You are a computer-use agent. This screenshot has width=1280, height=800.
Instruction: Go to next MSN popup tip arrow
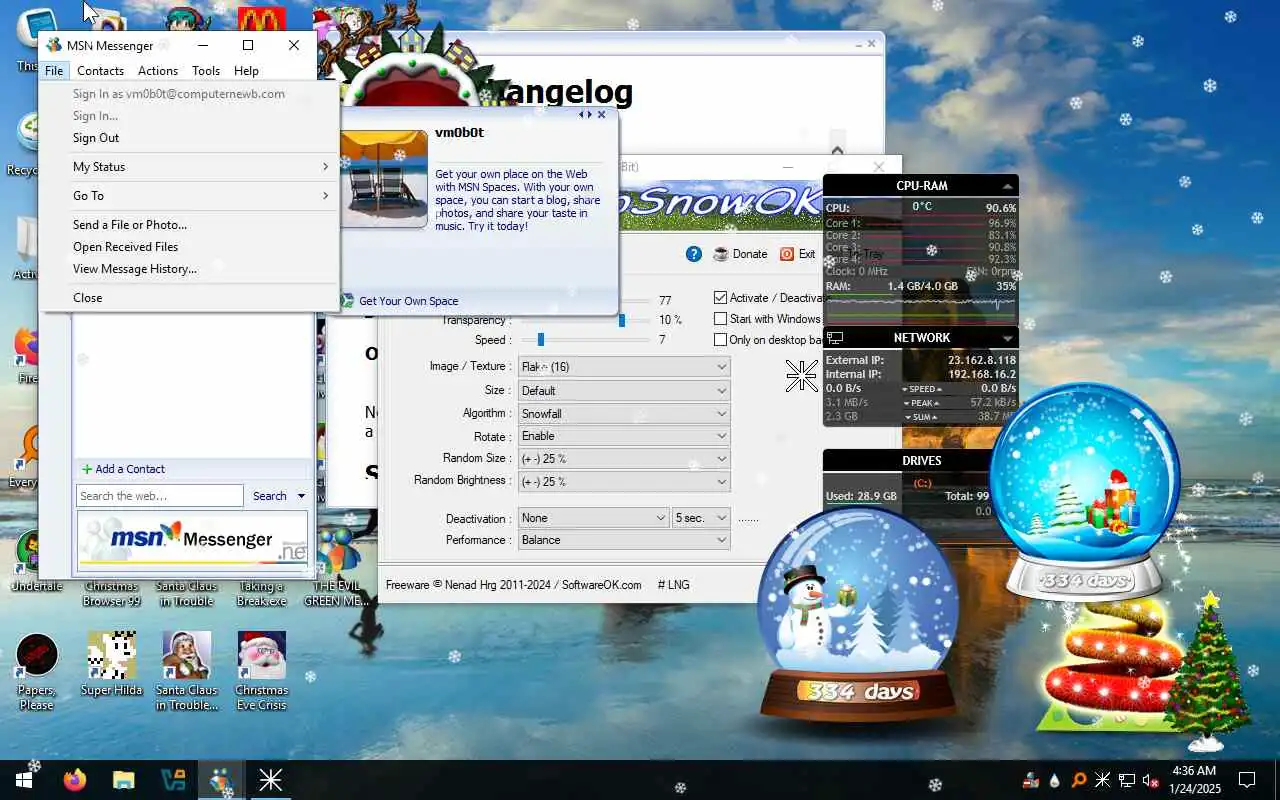pyautogui.click(x=590, y=115)
